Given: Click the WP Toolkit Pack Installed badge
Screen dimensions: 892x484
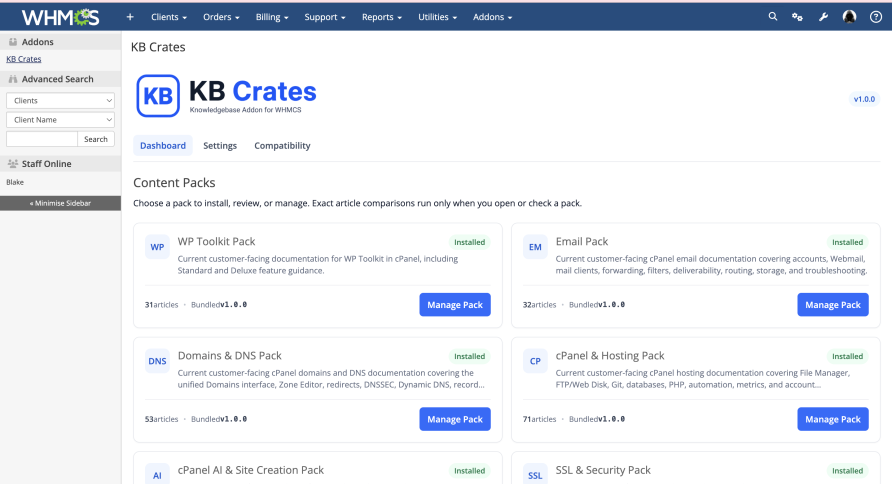Looking at the screenshot, I should (469, 242).
